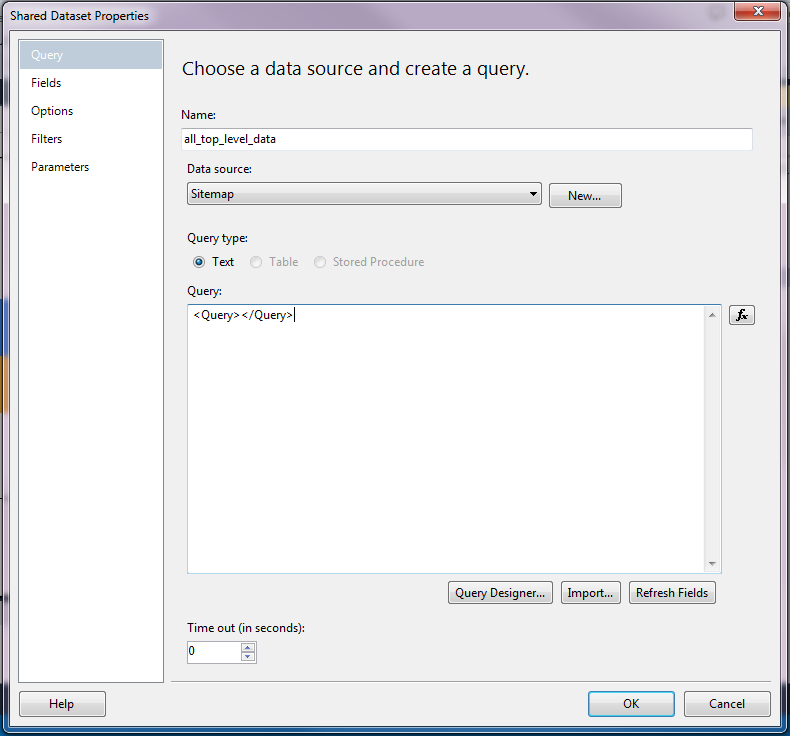Open the fx expression editor button
The image size is (790, 736).
pos(741,315)
